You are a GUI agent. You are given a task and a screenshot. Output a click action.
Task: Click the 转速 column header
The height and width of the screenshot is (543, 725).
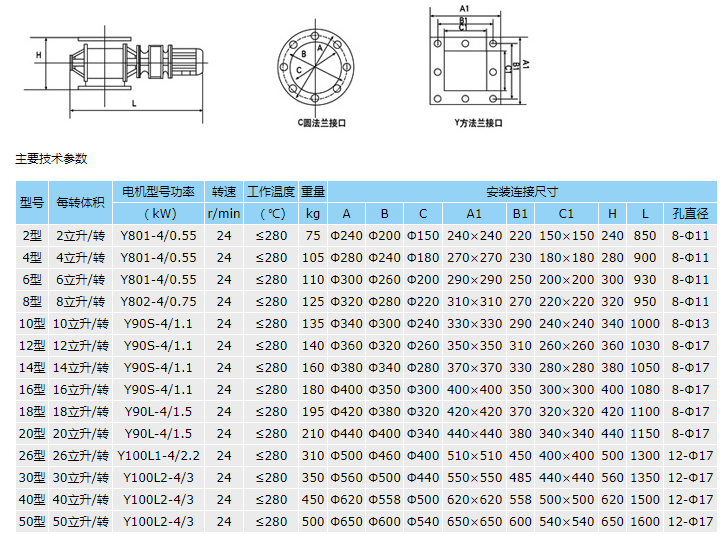click(224, 191)
